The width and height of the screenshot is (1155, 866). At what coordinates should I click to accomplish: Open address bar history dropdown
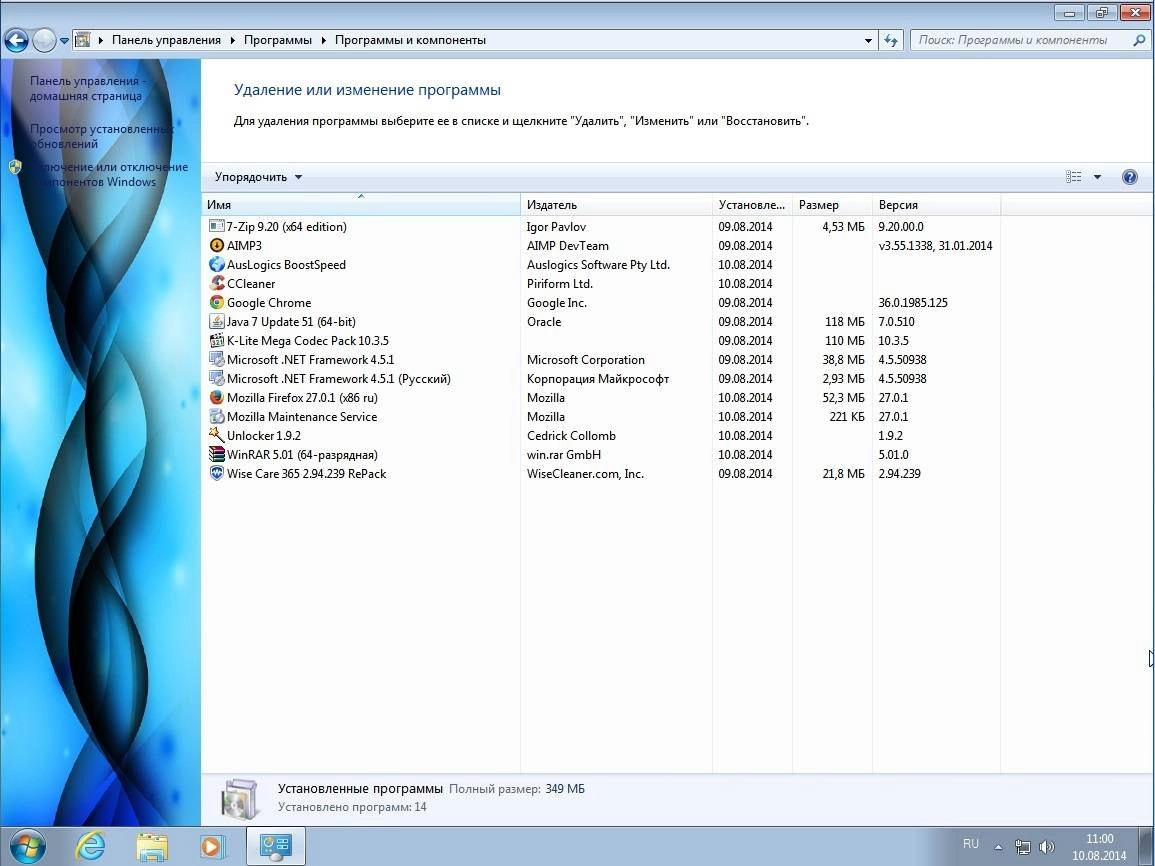868,41
